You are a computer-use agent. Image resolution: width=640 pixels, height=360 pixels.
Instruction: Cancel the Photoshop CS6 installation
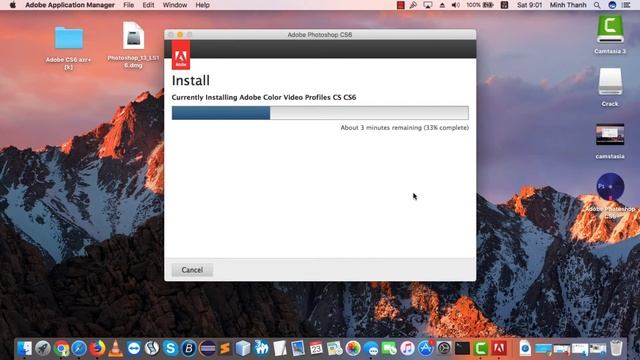point(192,270)
